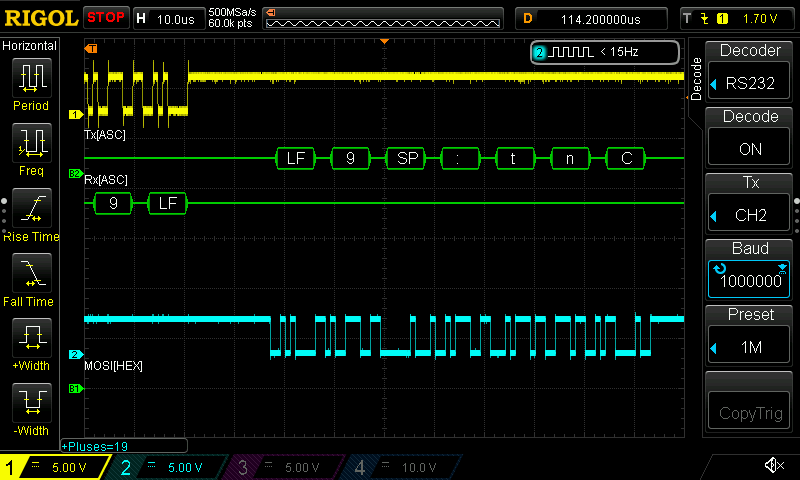Select the Freq measurement icon
Image resolution: width=800 pixels, height=480 pixels.
(x=30, y=143)
